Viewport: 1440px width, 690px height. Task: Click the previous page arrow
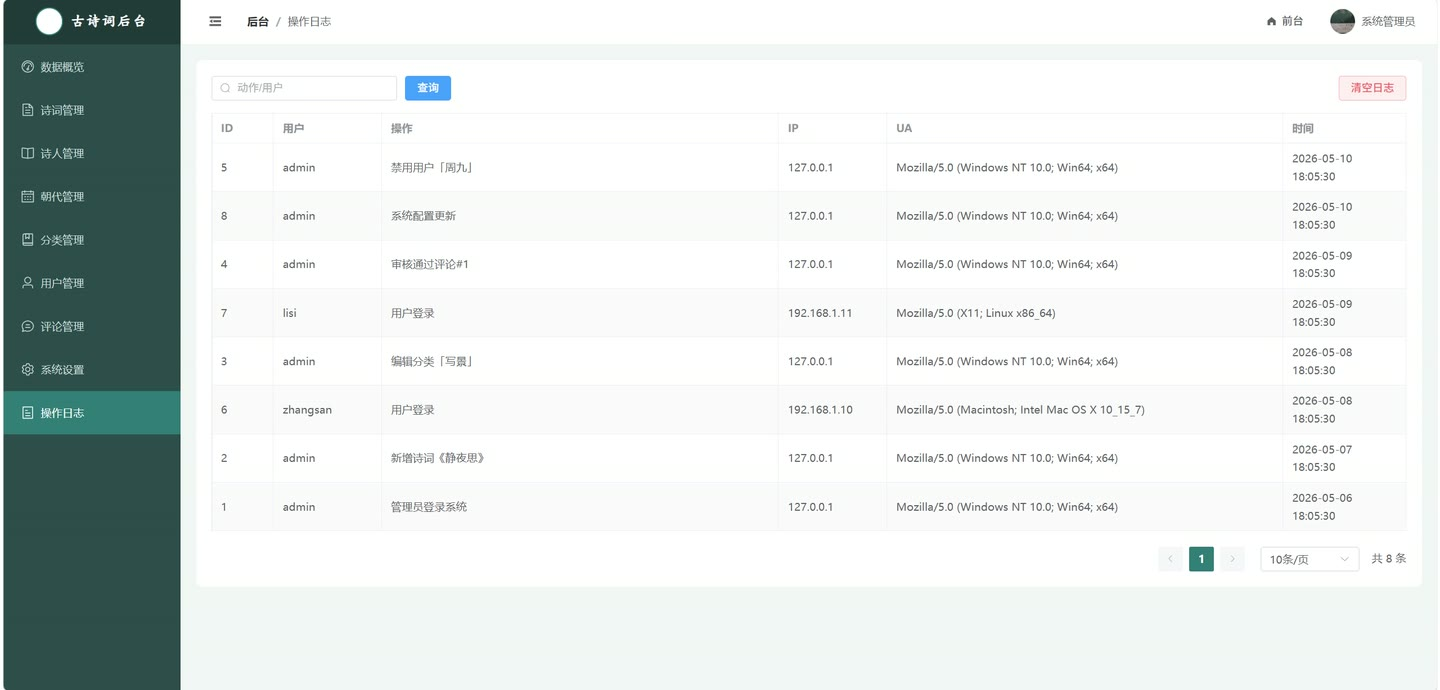point(1170,559)
